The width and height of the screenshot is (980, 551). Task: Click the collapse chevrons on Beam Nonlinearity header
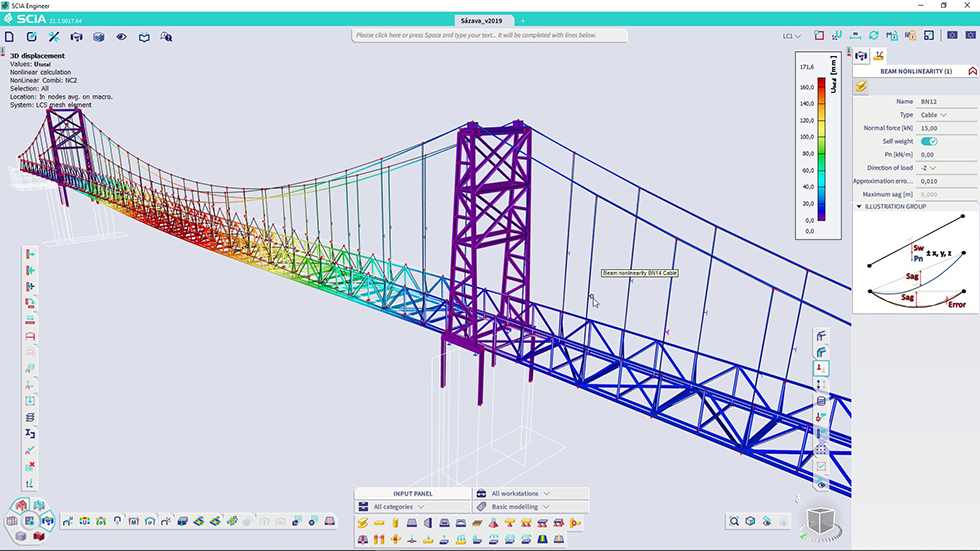pyautogui.click(x=971, y=71)
